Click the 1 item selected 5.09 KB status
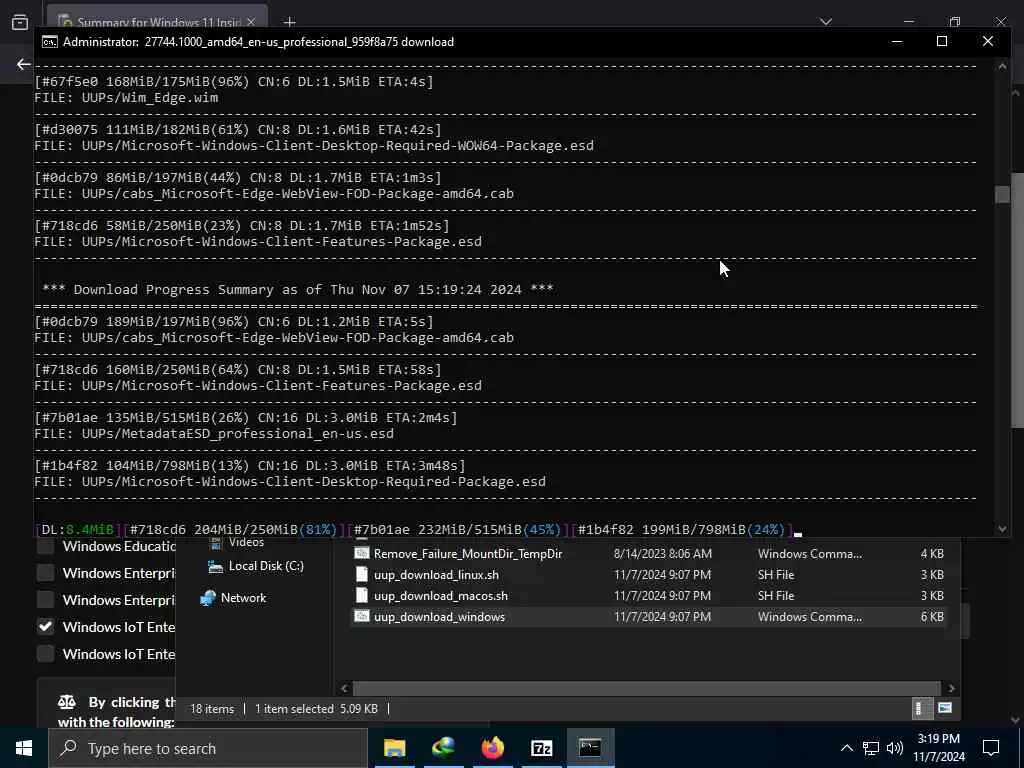Image resolution: width=1024 pixels, height=768 pixels. 316,709
